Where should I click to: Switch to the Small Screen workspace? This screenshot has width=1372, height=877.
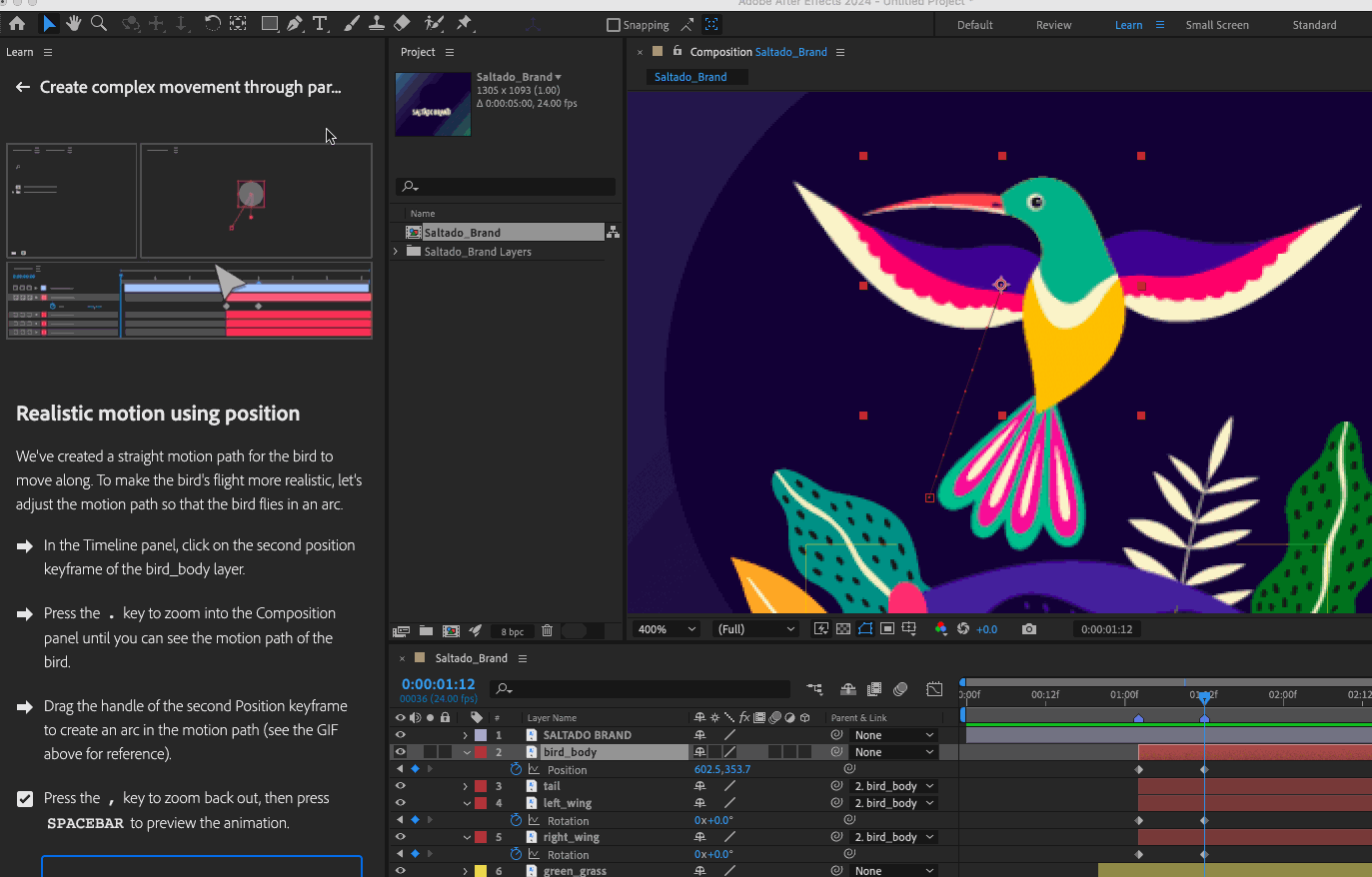click(x=1217, y=25)
